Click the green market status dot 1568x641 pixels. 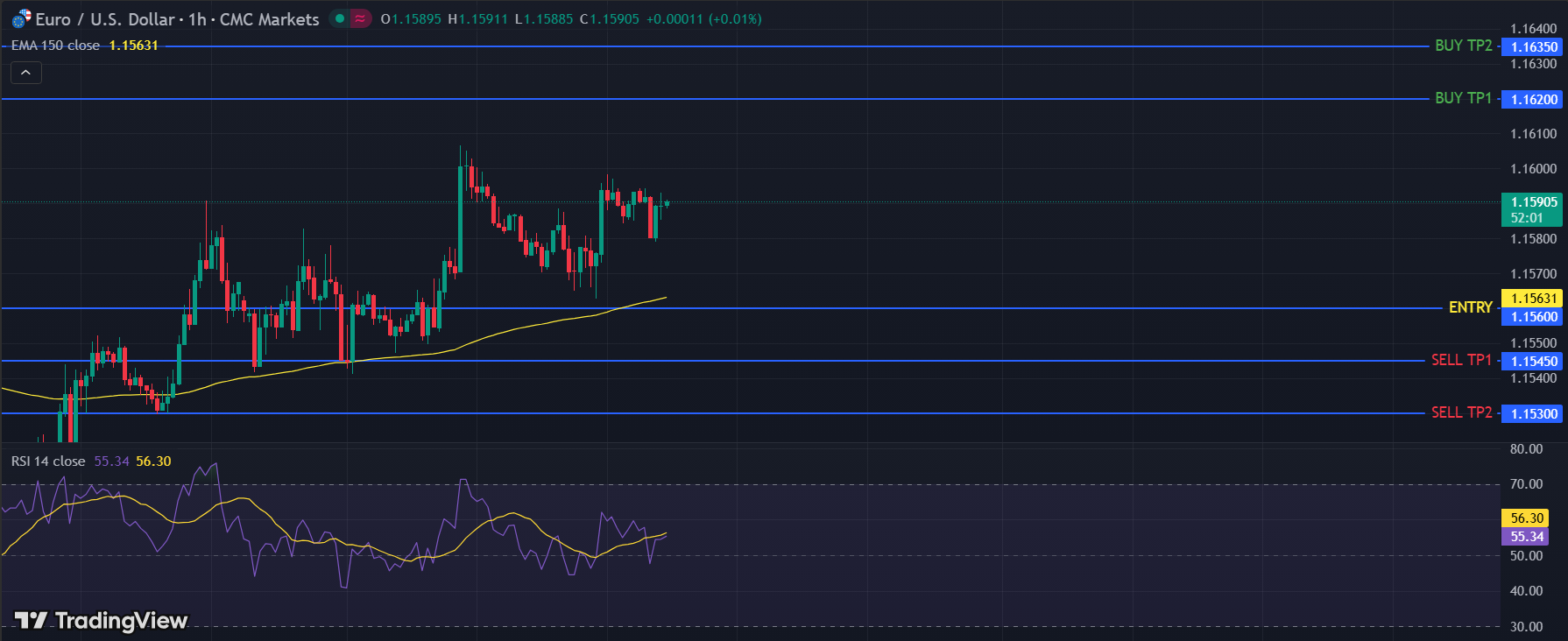click(x=340, y=18)
